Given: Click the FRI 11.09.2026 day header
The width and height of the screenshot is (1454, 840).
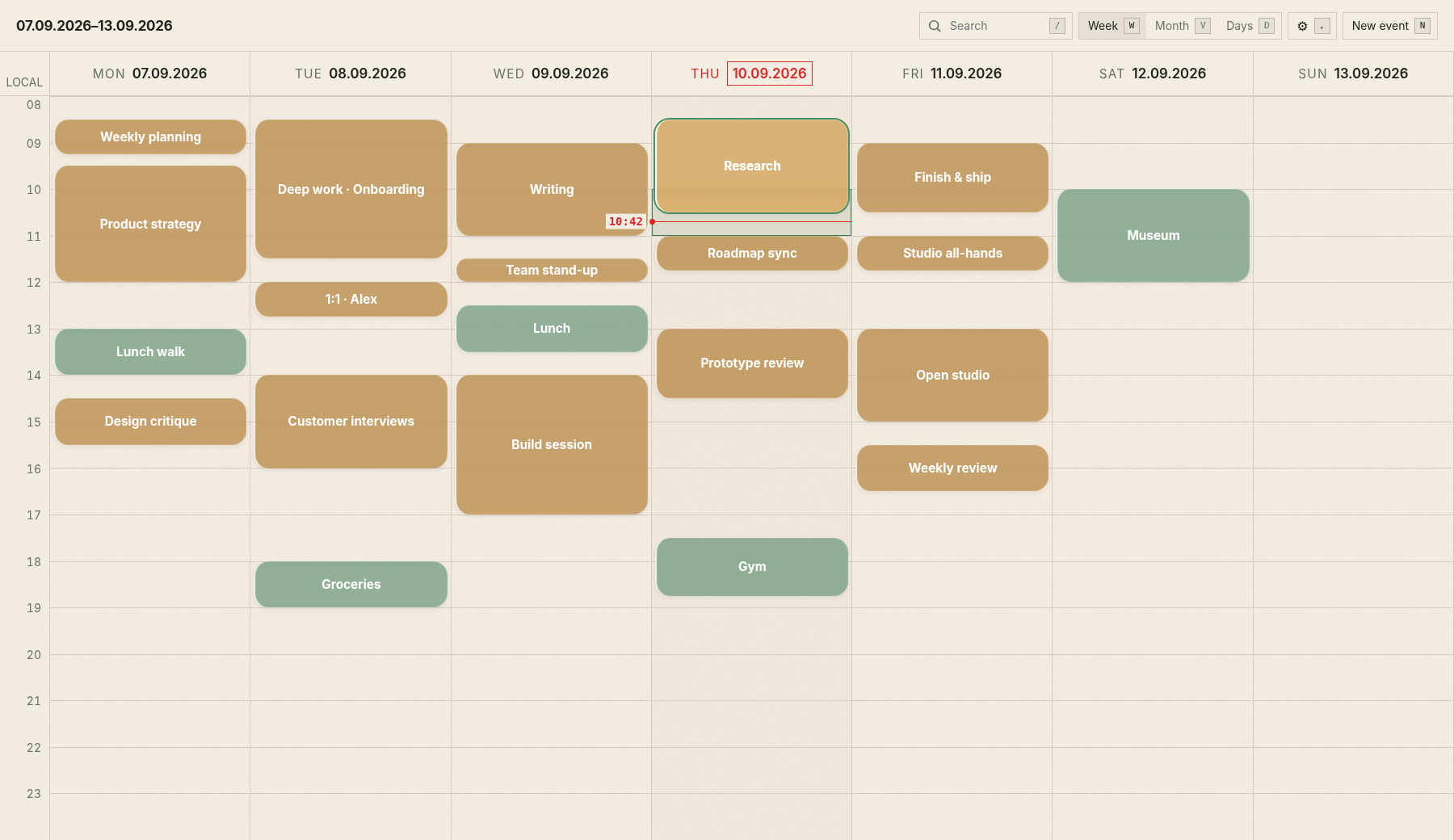Looking at the screenshot, I should click(x=952, y=73).
